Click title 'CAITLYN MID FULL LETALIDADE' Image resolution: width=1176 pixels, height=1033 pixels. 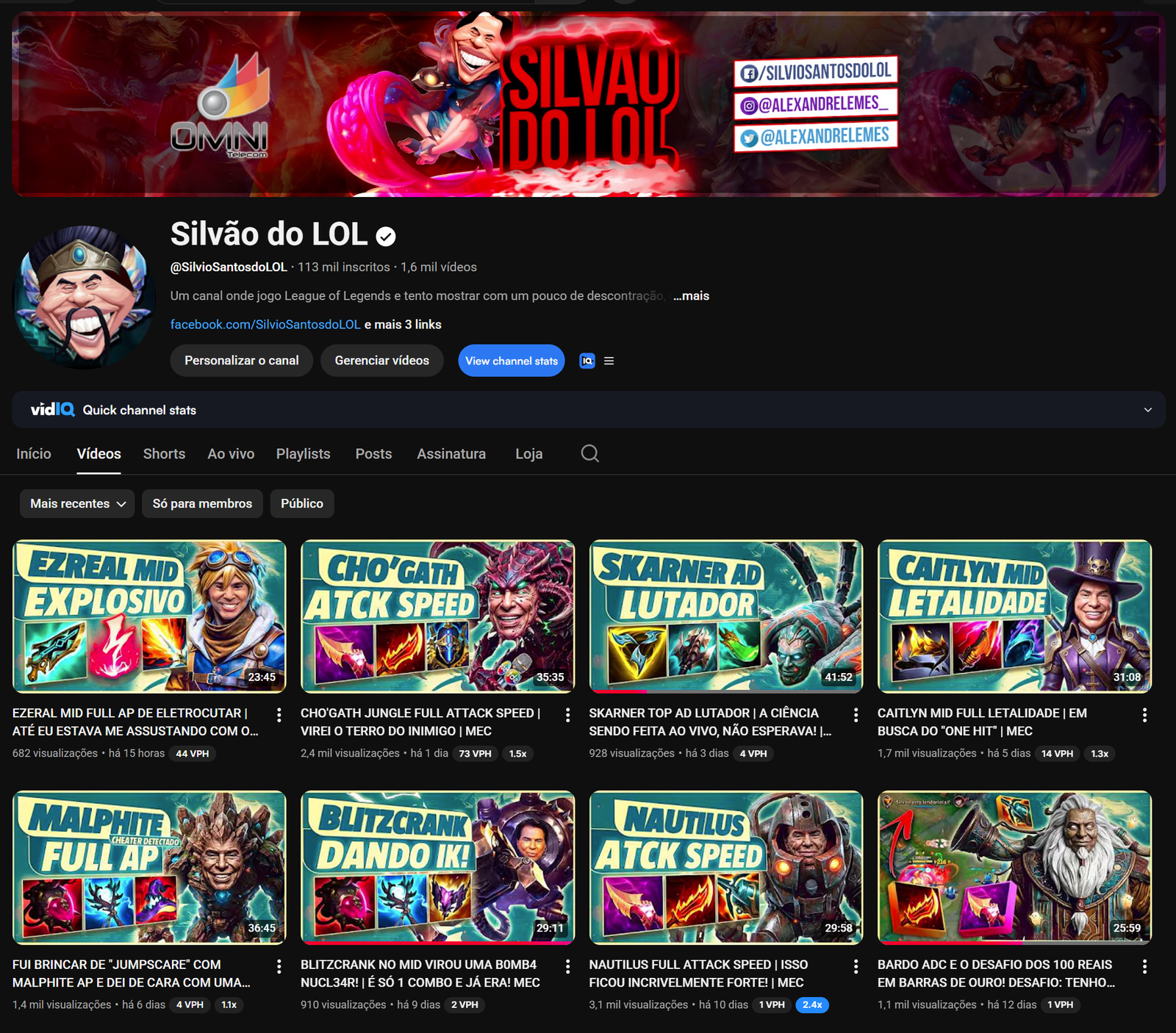tap(983, 722)
